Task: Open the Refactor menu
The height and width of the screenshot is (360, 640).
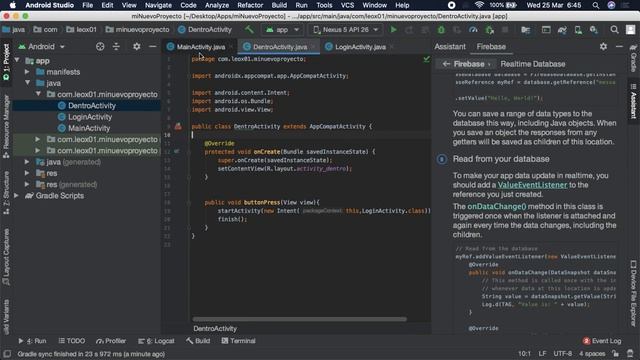Action: click(x=250, y=5)
